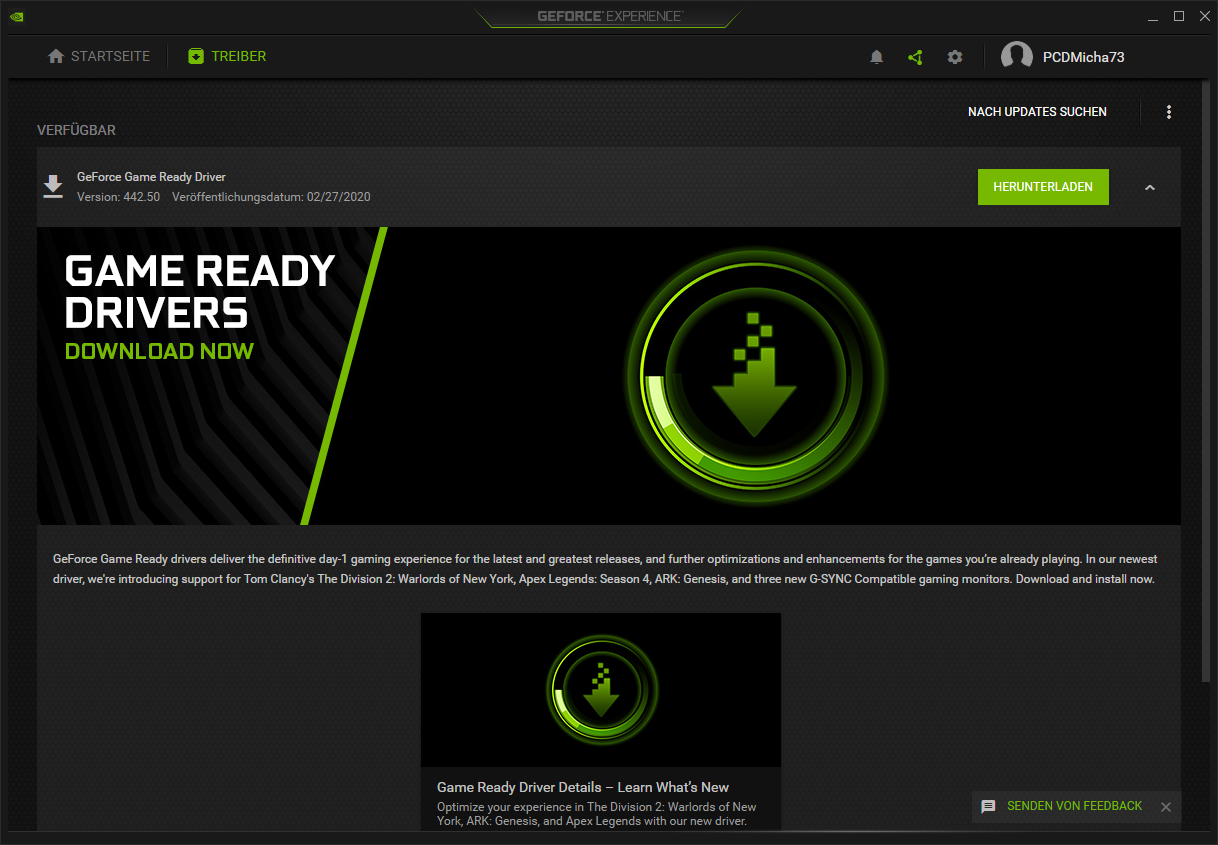This screenshot has width=1218, height=845.
Task: Click the NVIDIA logo in title bar
Action: [16, 16]
